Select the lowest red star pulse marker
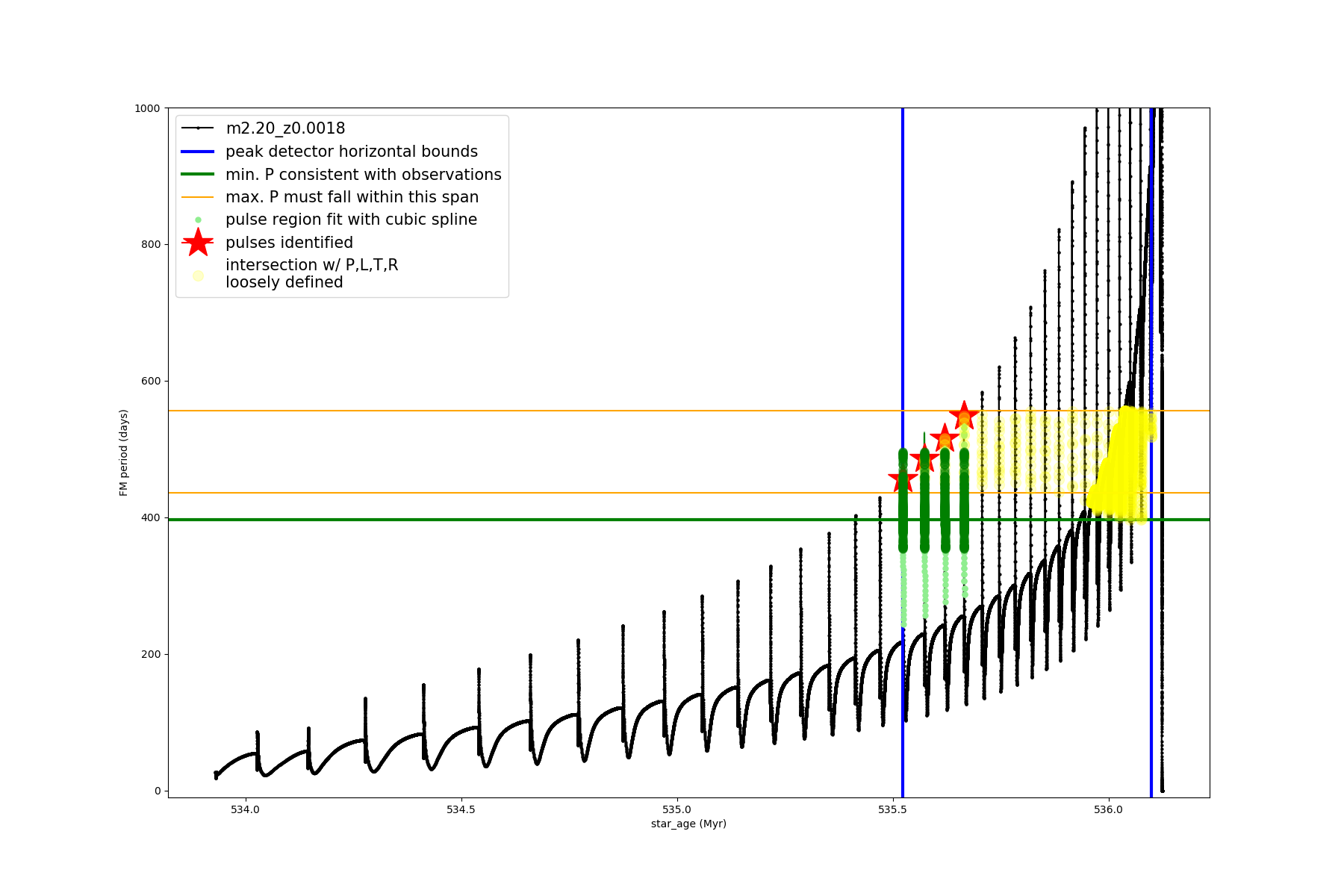This screenshot has height=896, width=1344. point(903,480)
